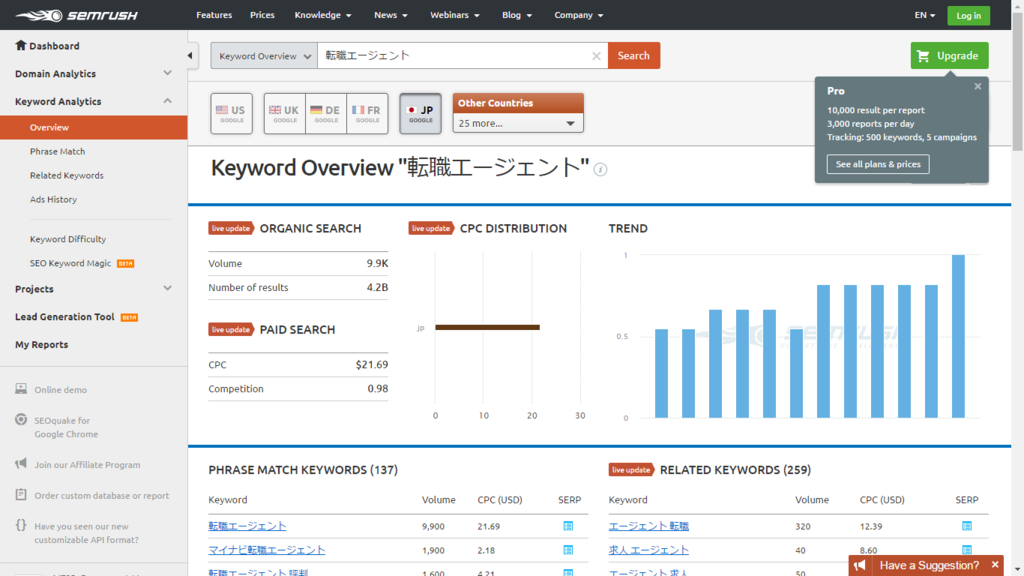Open エージェント 転職 related keyword link
This screenshot has width=1024, height=576.
648,526
